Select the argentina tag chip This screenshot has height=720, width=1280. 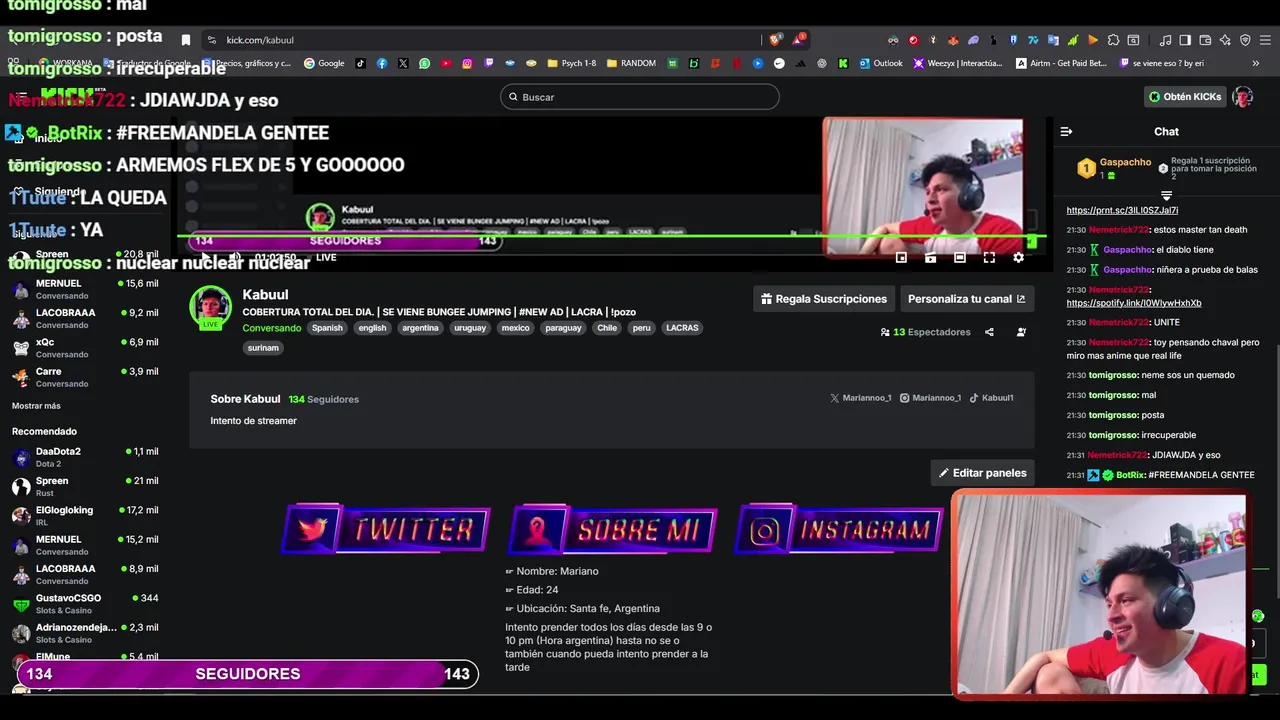click(420, 328)
